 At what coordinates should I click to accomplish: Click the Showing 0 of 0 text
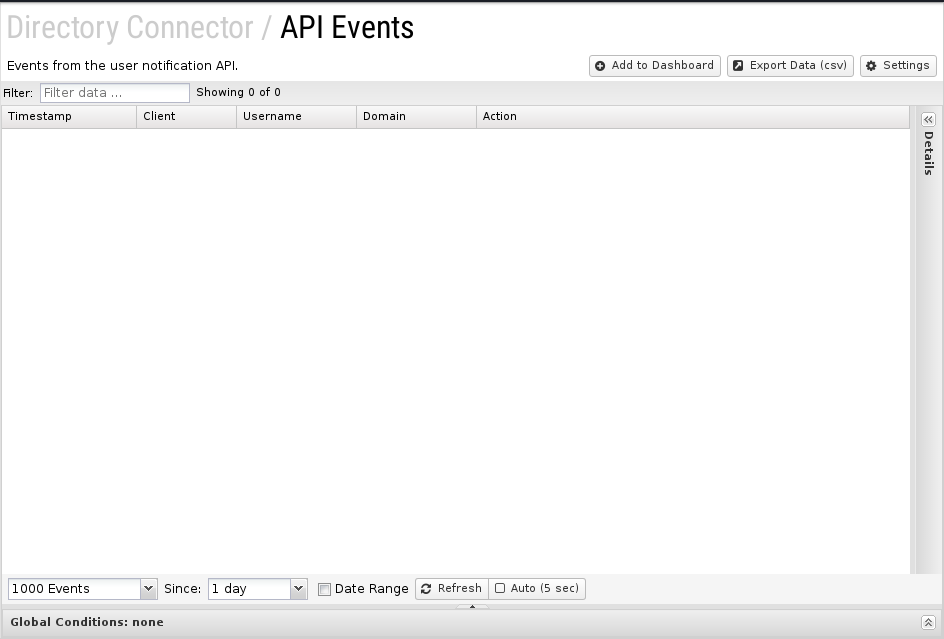[238, 92]
